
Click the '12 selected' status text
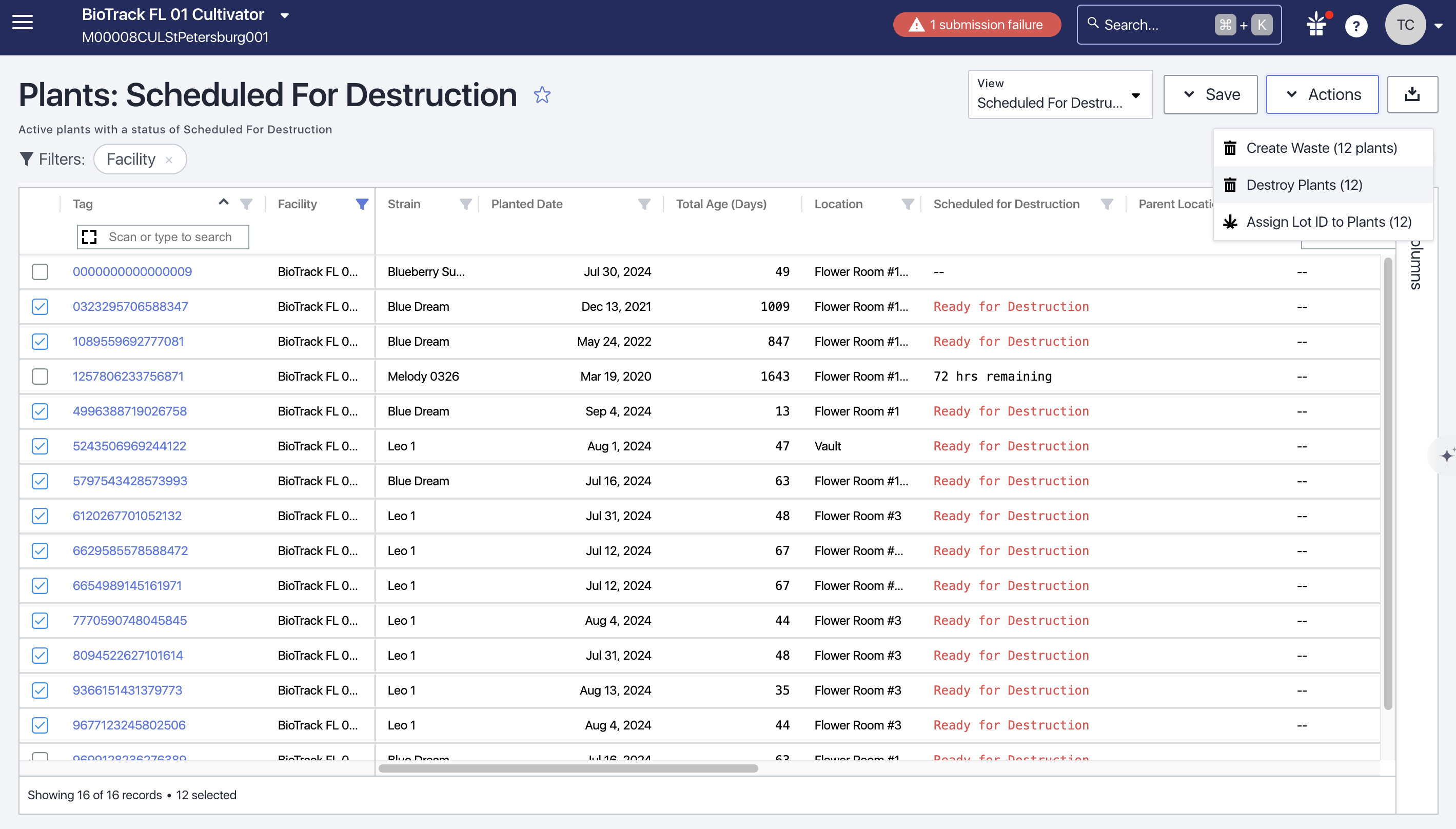(x=206, y=795)
